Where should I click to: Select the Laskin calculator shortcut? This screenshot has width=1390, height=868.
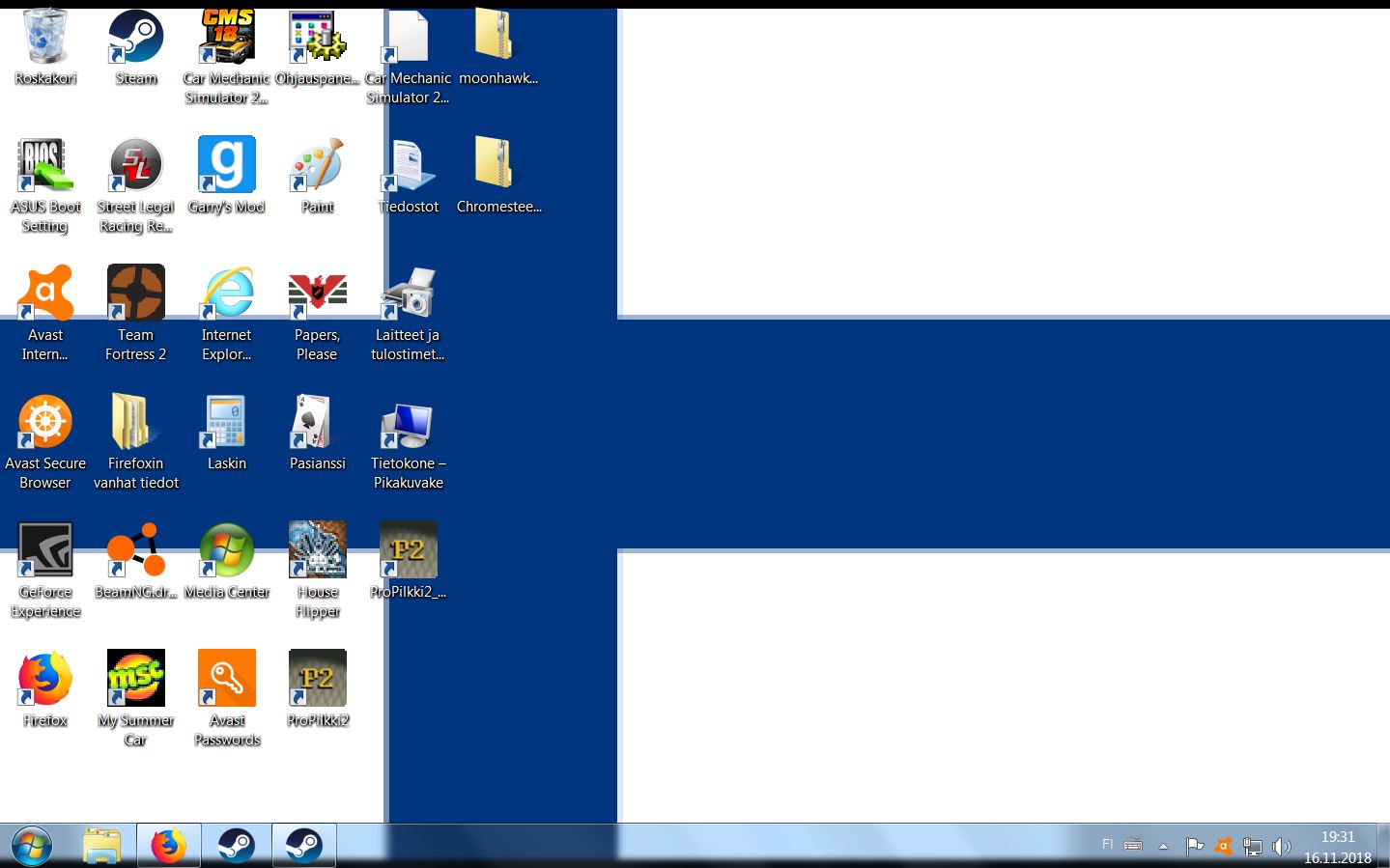click(227, 434)
